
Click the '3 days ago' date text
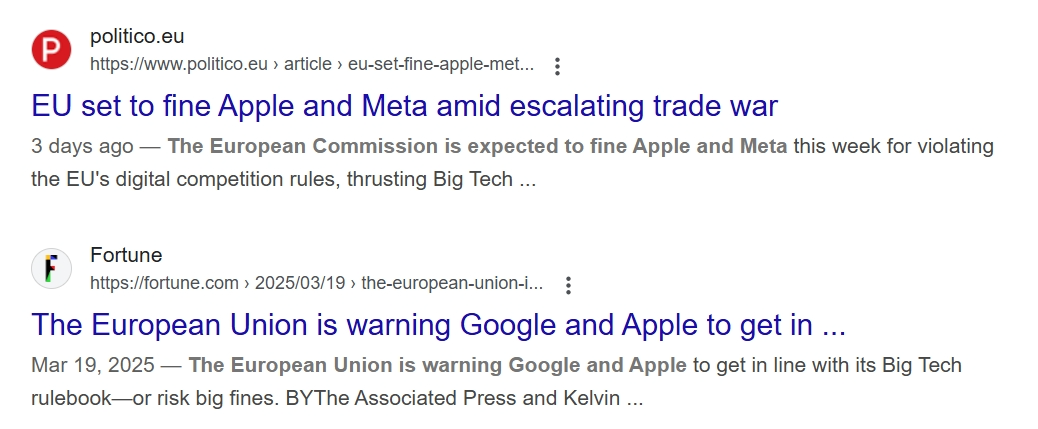tap(82, 146)
